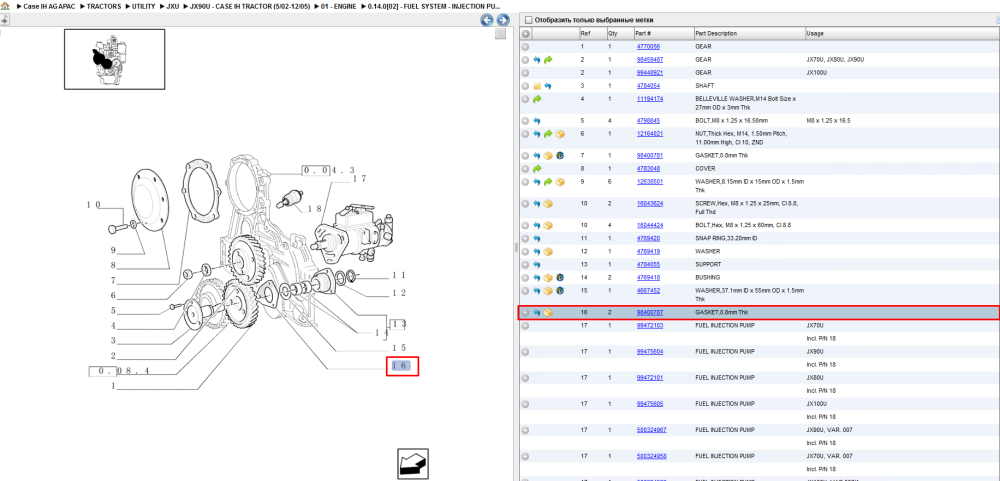Viewport: 1000px width, 481px height.
Task: Open part number link 12164821
Action: point(650,134)
